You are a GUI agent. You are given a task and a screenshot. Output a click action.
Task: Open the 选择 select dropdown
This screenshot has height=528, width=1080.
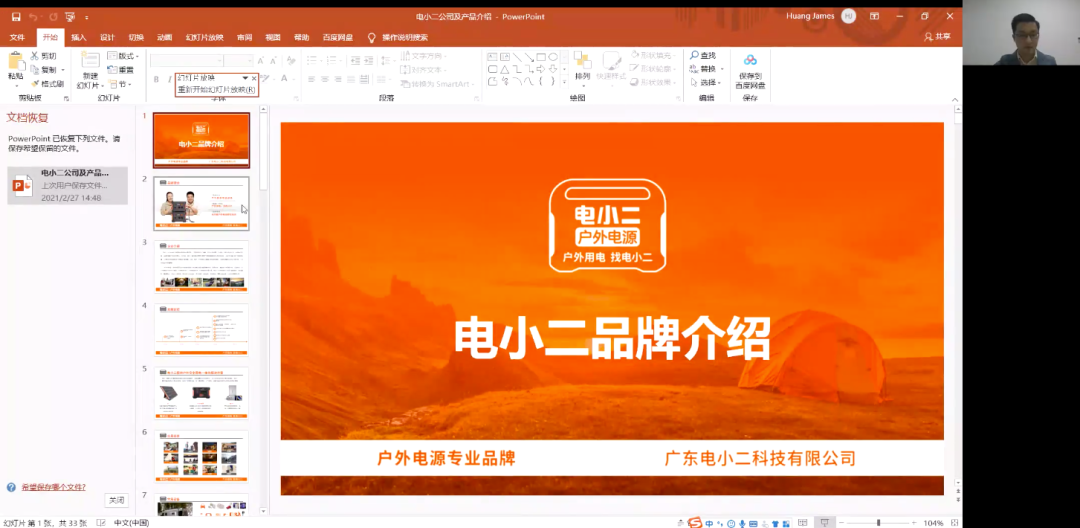[x=705, y=83]
